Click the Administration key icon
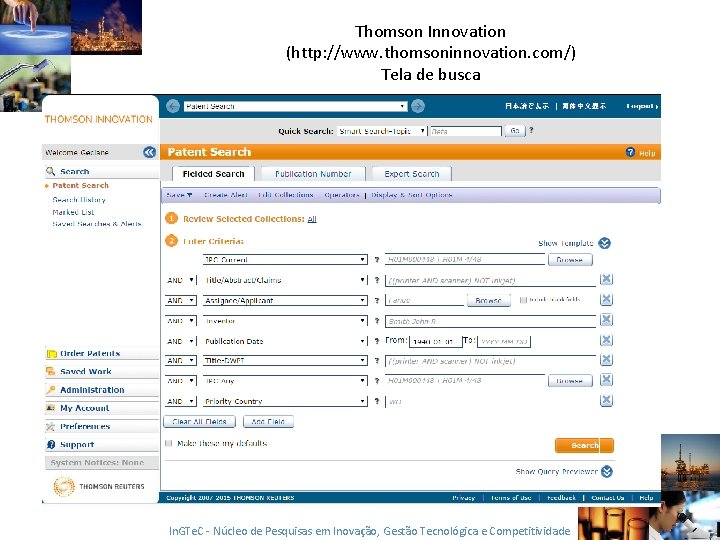Viewport: 720px width, 540px height. tap(51, 389)
